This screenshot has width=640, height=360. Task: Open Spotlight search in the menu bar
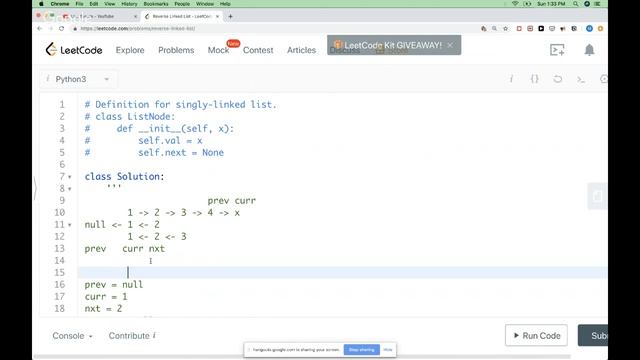click(x=576, y=4)
